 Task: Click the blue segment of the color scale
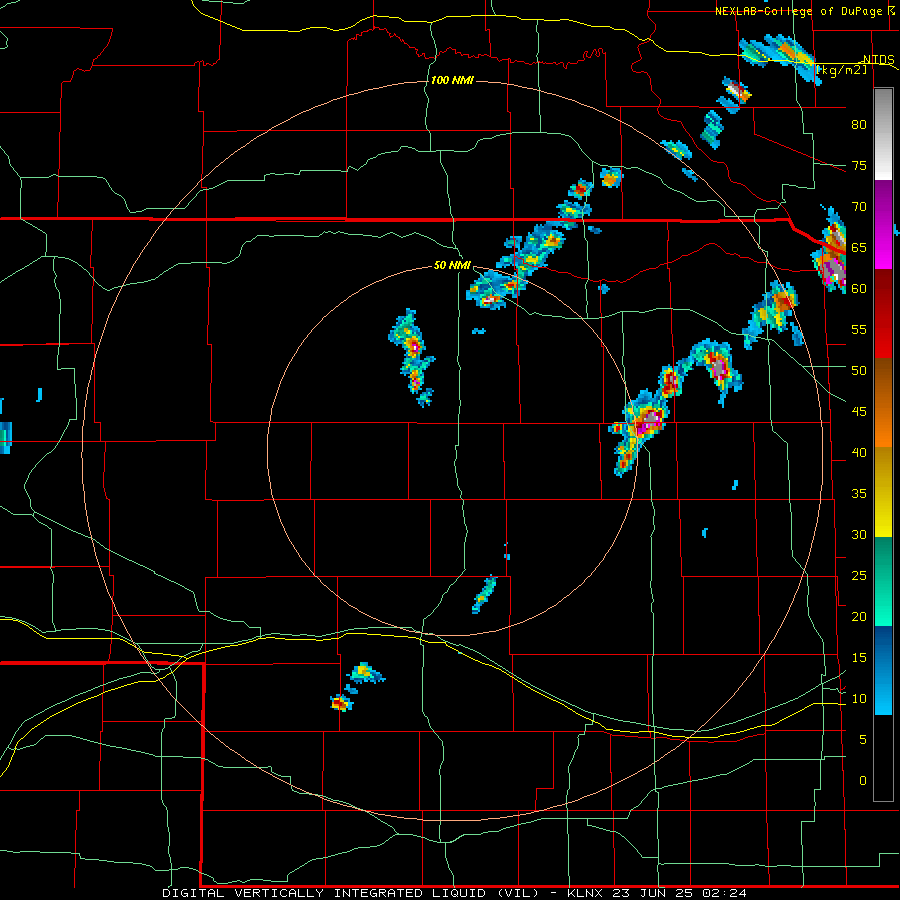[x=883, y=670]
